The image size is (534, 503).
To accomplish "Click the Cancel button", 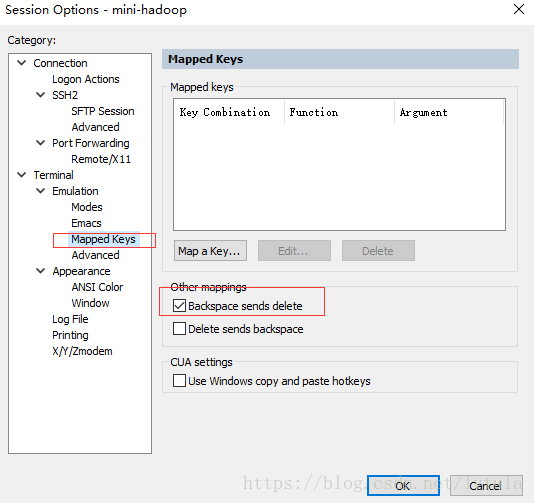I will tap(486, 485).
